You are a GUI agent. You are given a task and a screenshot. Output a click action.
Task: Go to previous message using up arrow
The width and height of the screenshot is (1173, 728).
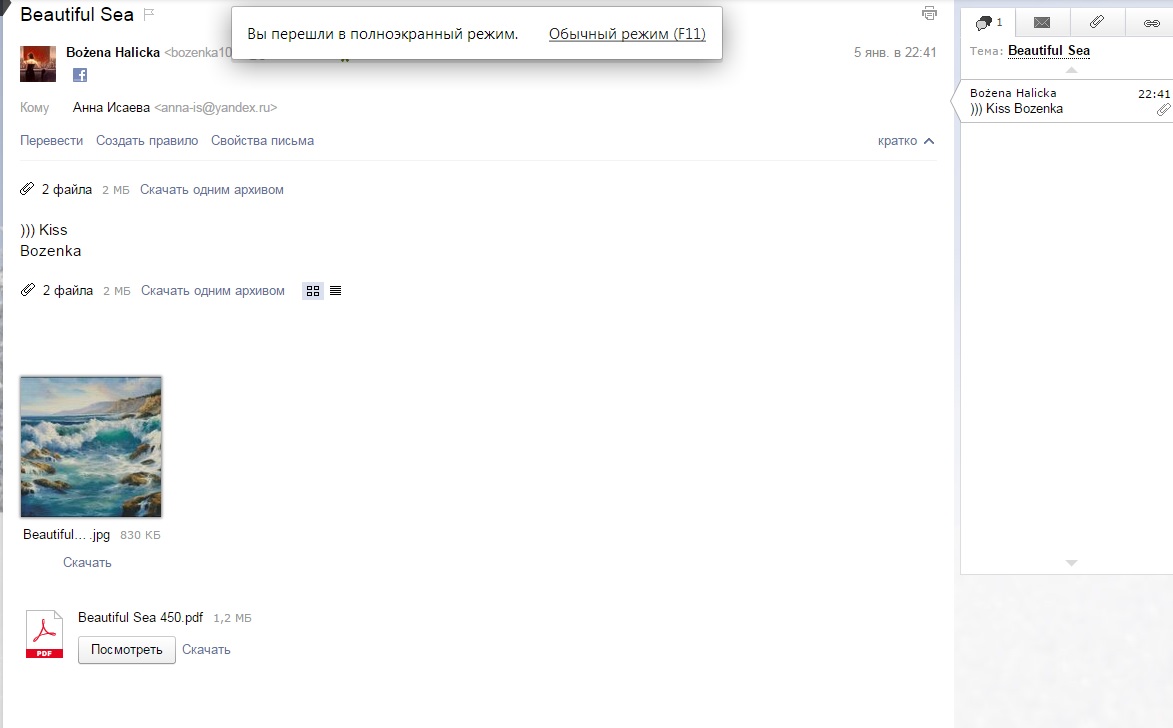click(x=1071, y=70)
